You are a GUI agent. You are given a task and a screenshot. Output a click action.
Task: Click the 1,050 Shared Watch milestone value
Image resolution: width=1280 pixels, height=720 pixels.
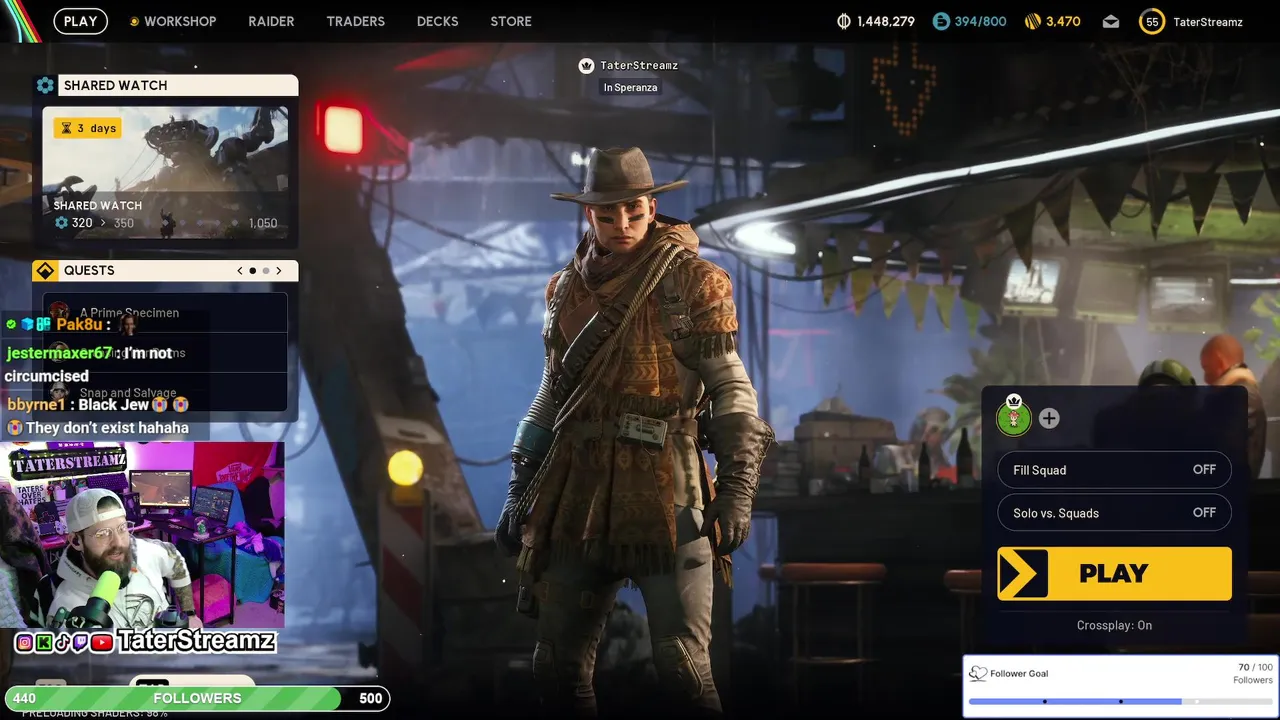pyautogui.click(x=262, y=223)
